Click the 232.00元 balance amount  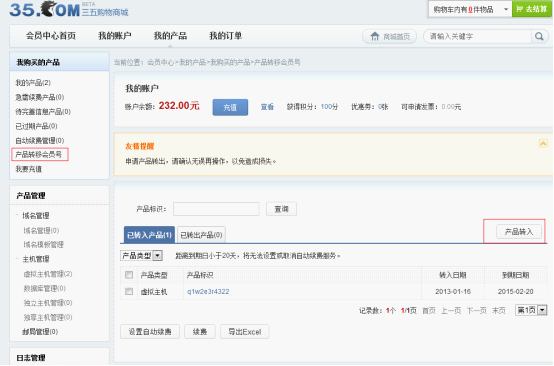179,106
